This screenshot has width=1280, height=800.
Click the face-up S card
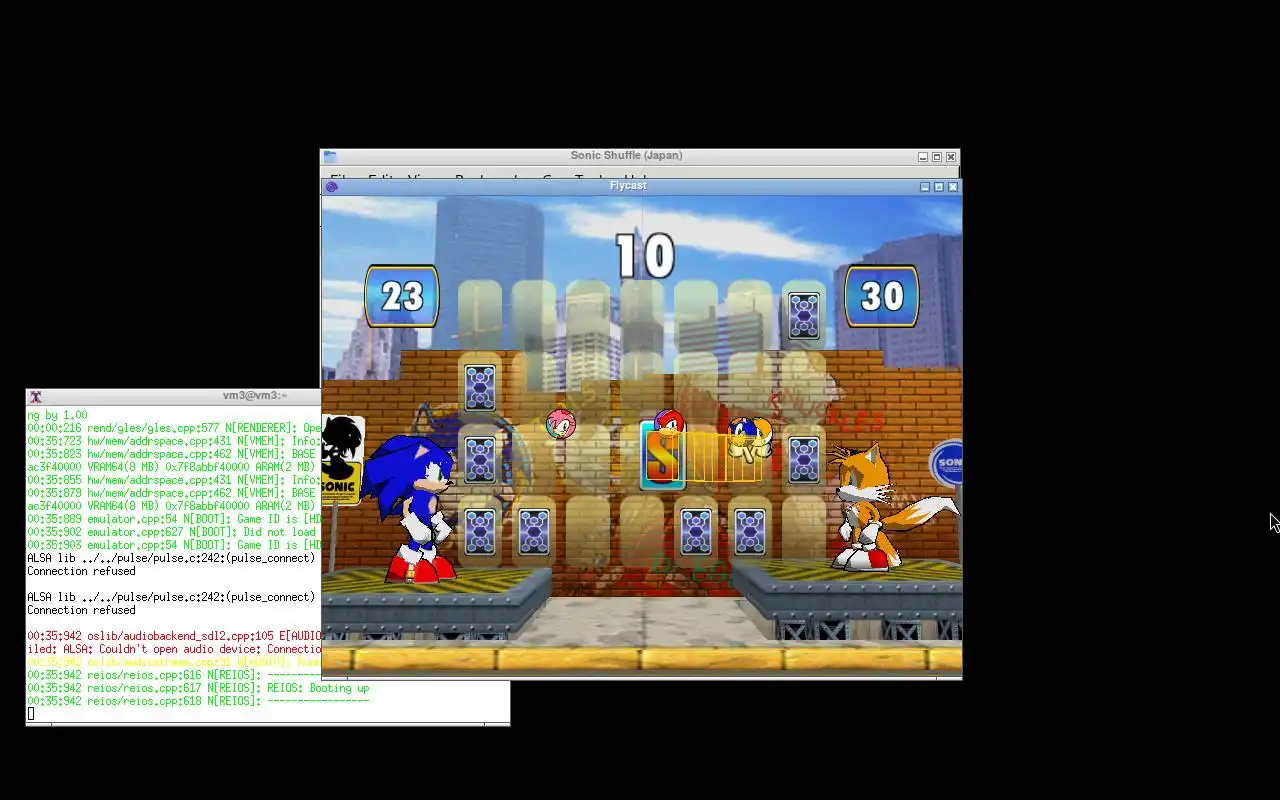click(x=663, y=455)
